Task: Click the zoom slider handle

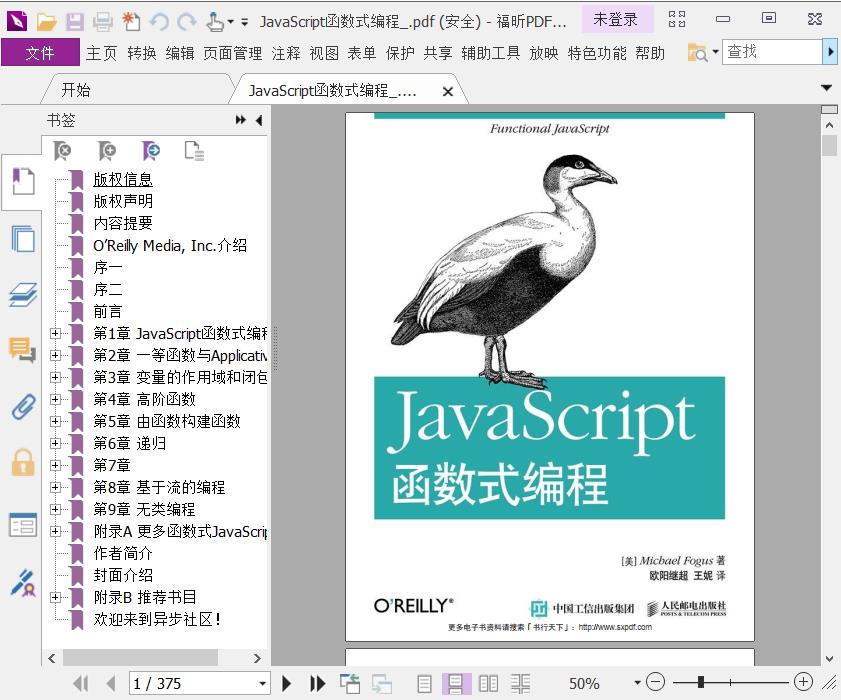Action: click(700, 682)
